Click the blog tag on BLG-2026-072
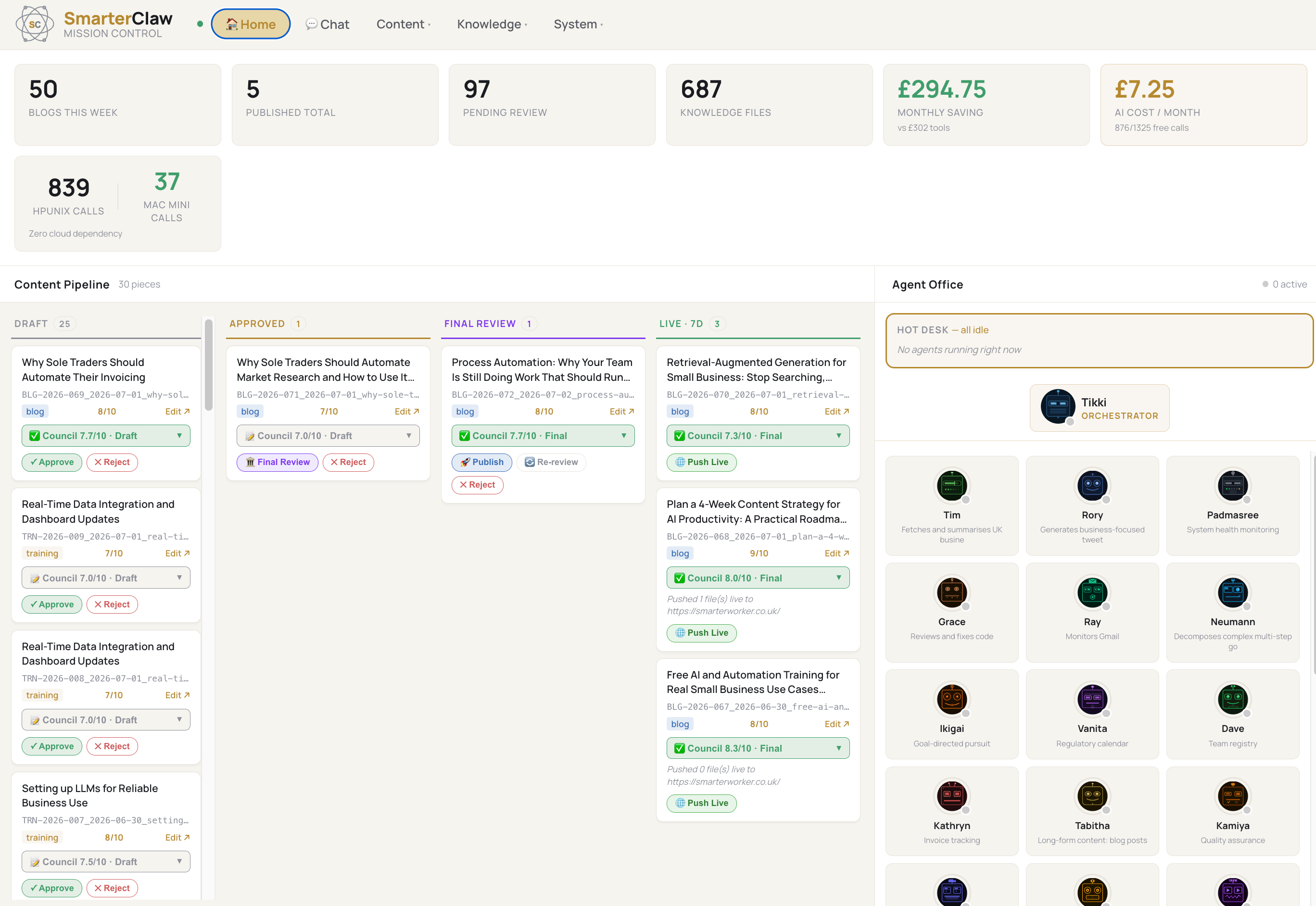1316x906 pixels. pos(465,412)
